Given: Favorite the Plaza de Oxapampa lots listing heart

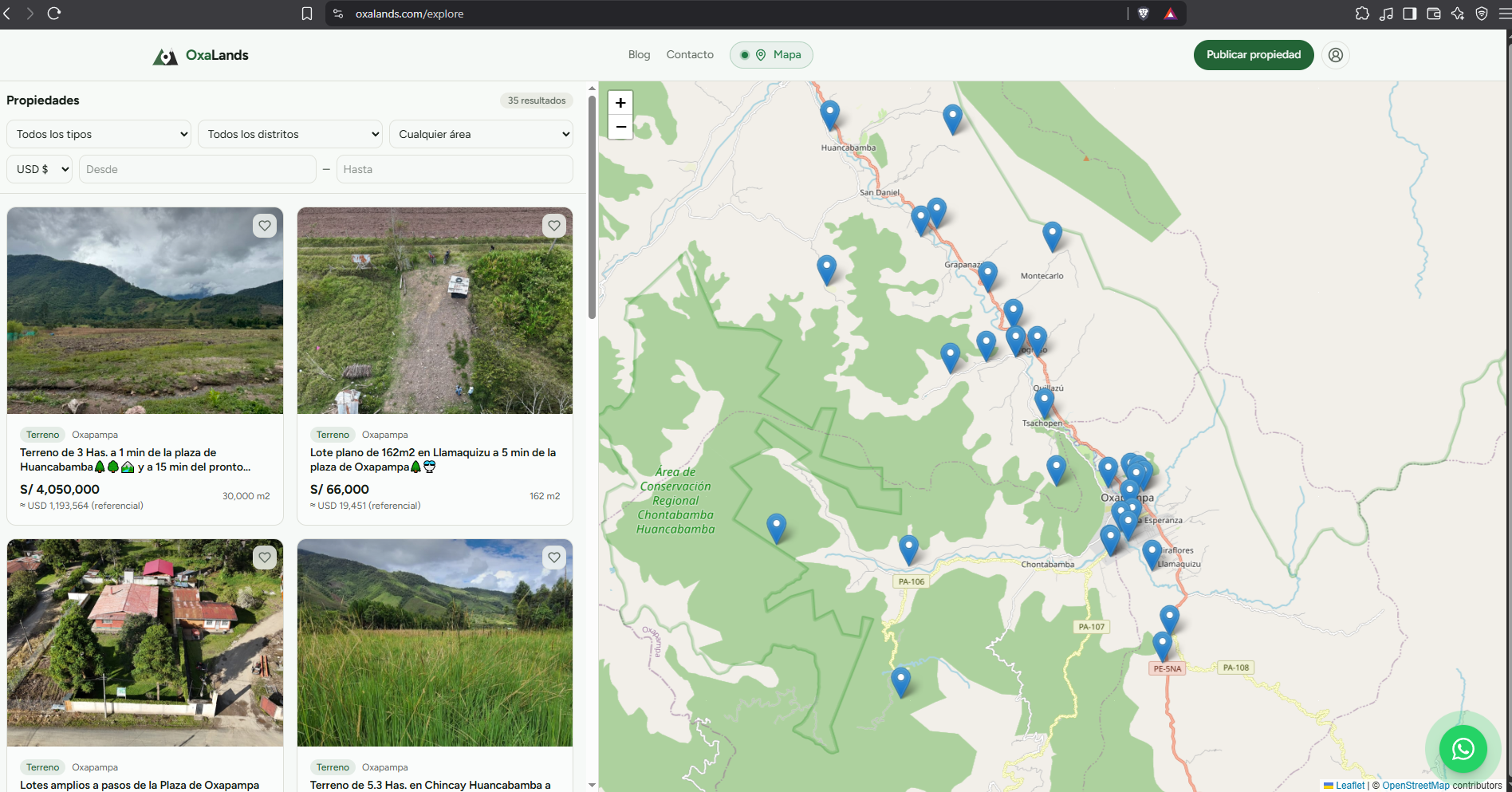Looking at the screenshot, I should pos(265,558).
